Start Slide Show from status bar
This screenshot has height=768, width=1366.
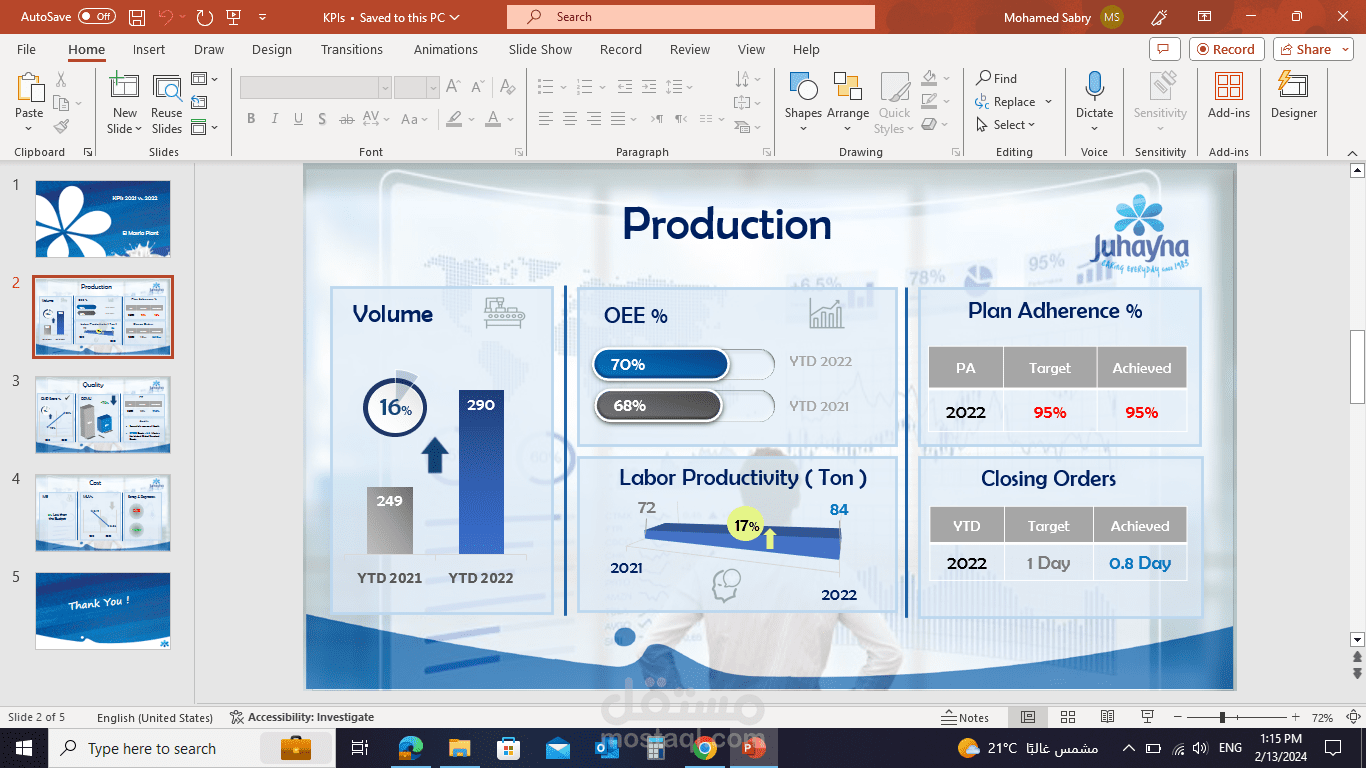point(1147,717)
